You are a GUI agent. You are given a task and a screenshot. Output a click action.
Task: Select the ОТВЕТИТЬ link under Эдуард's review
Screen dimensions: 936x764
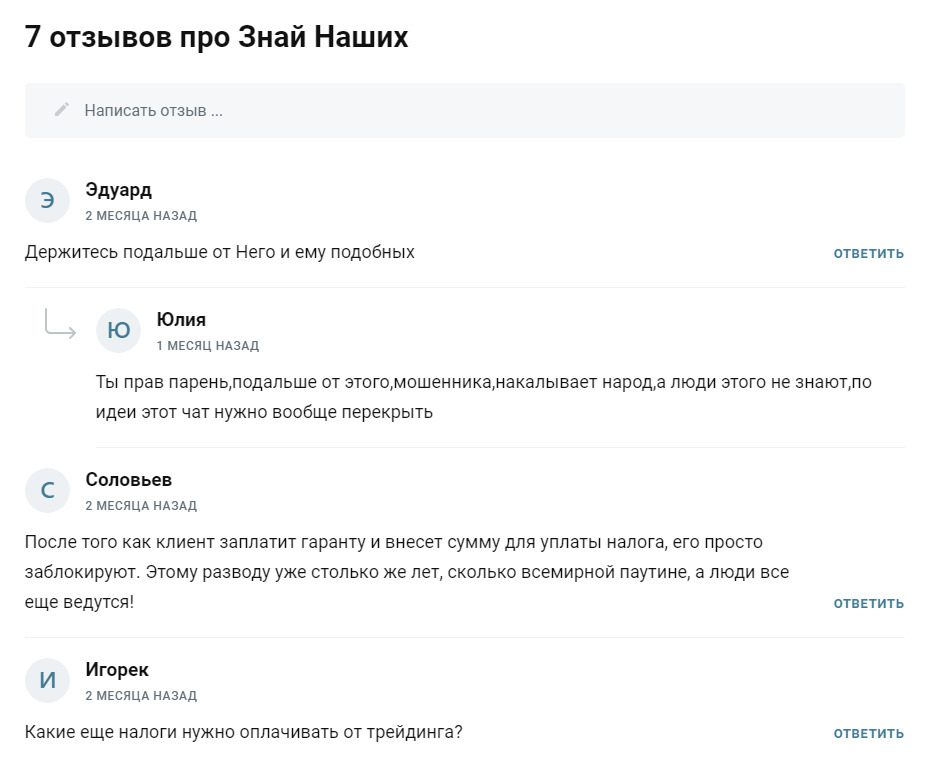[866, 253]
